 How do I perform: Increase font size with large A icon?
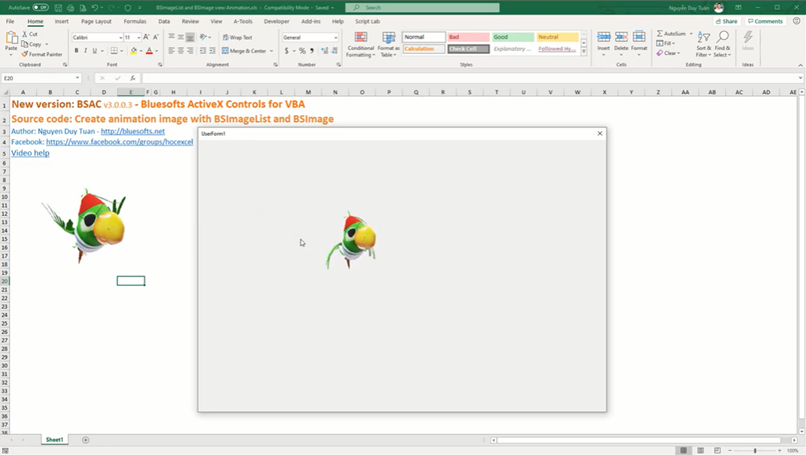tap(146, 37)
